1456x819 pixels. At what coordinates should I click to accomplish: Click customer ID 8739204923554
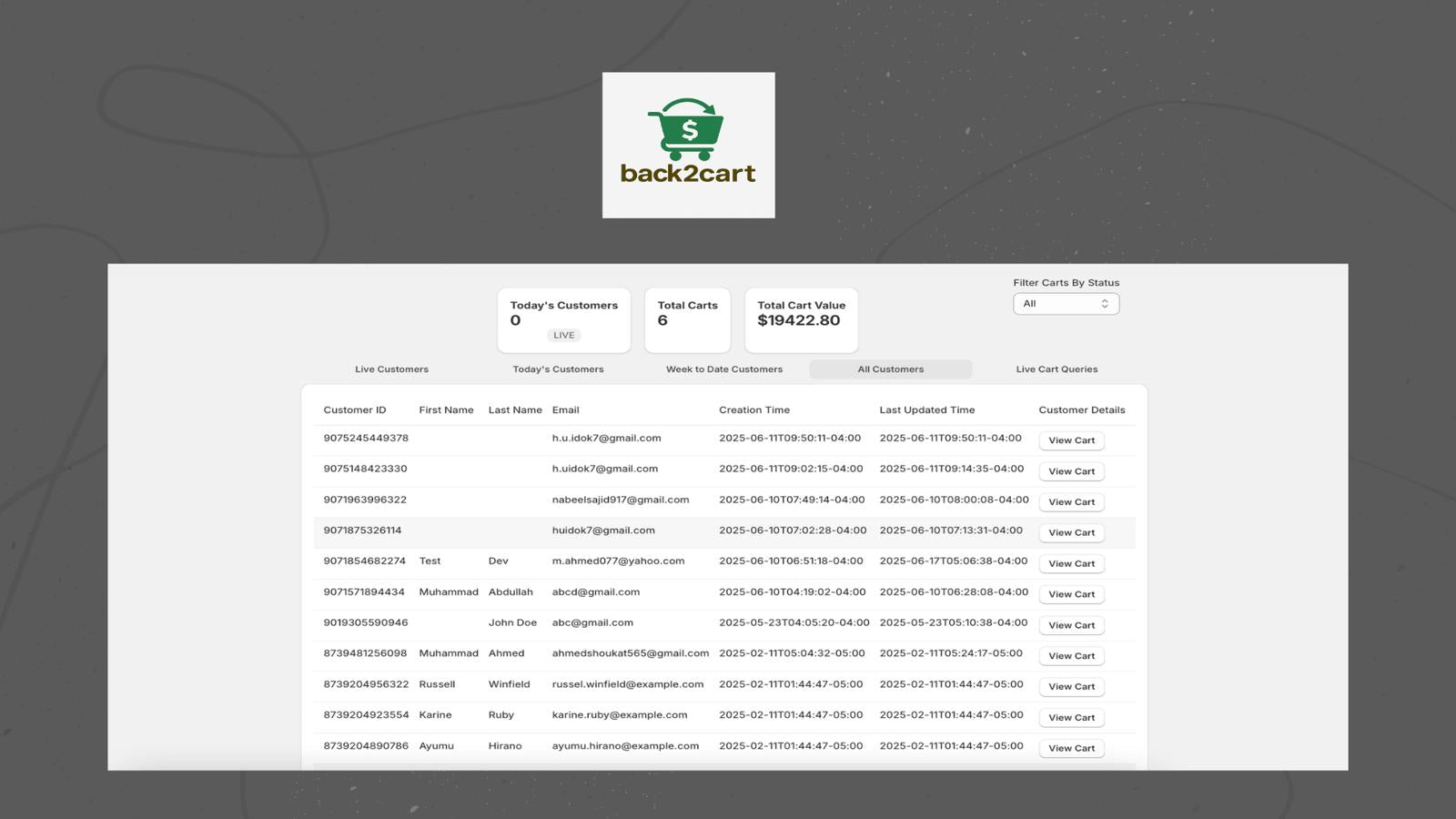pos(366,715)
